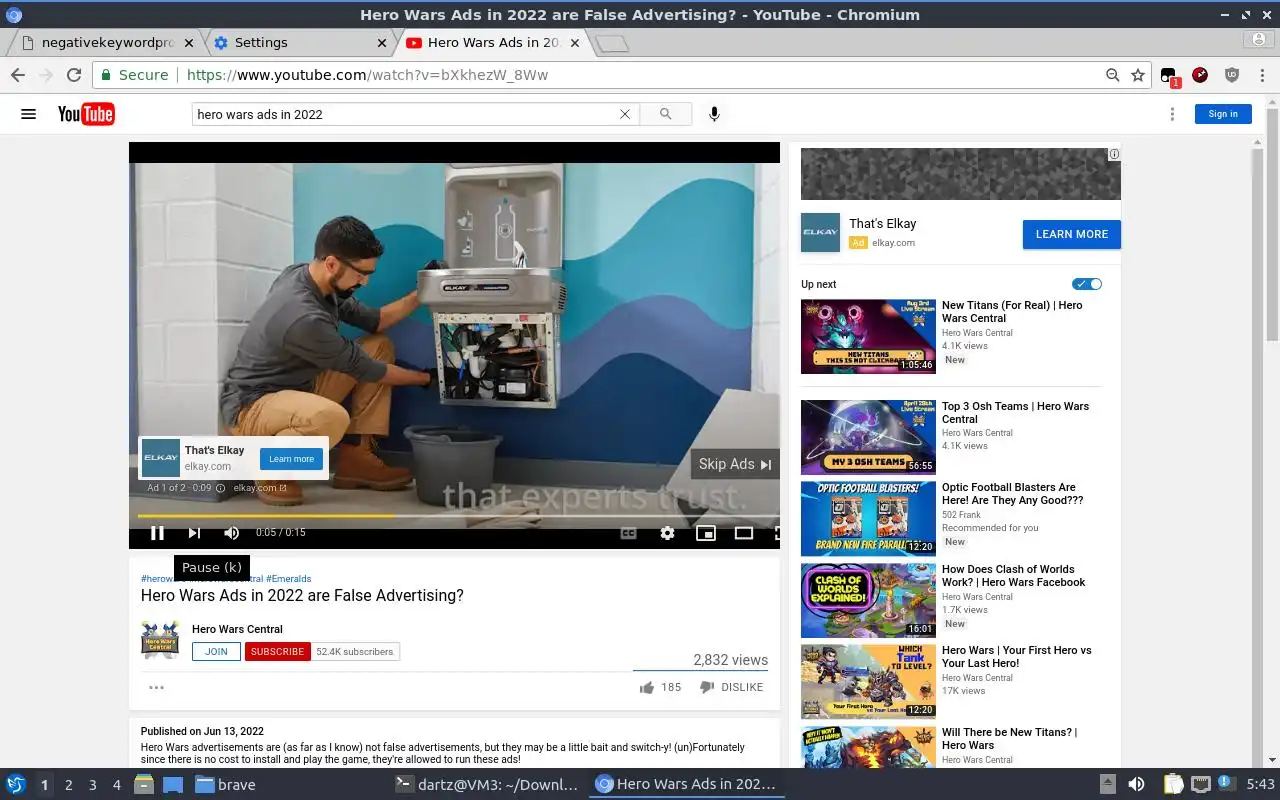Open the Top 3 Osh Teams video
This screenshot has height=800, width=1280.
(x=868, y=437)
